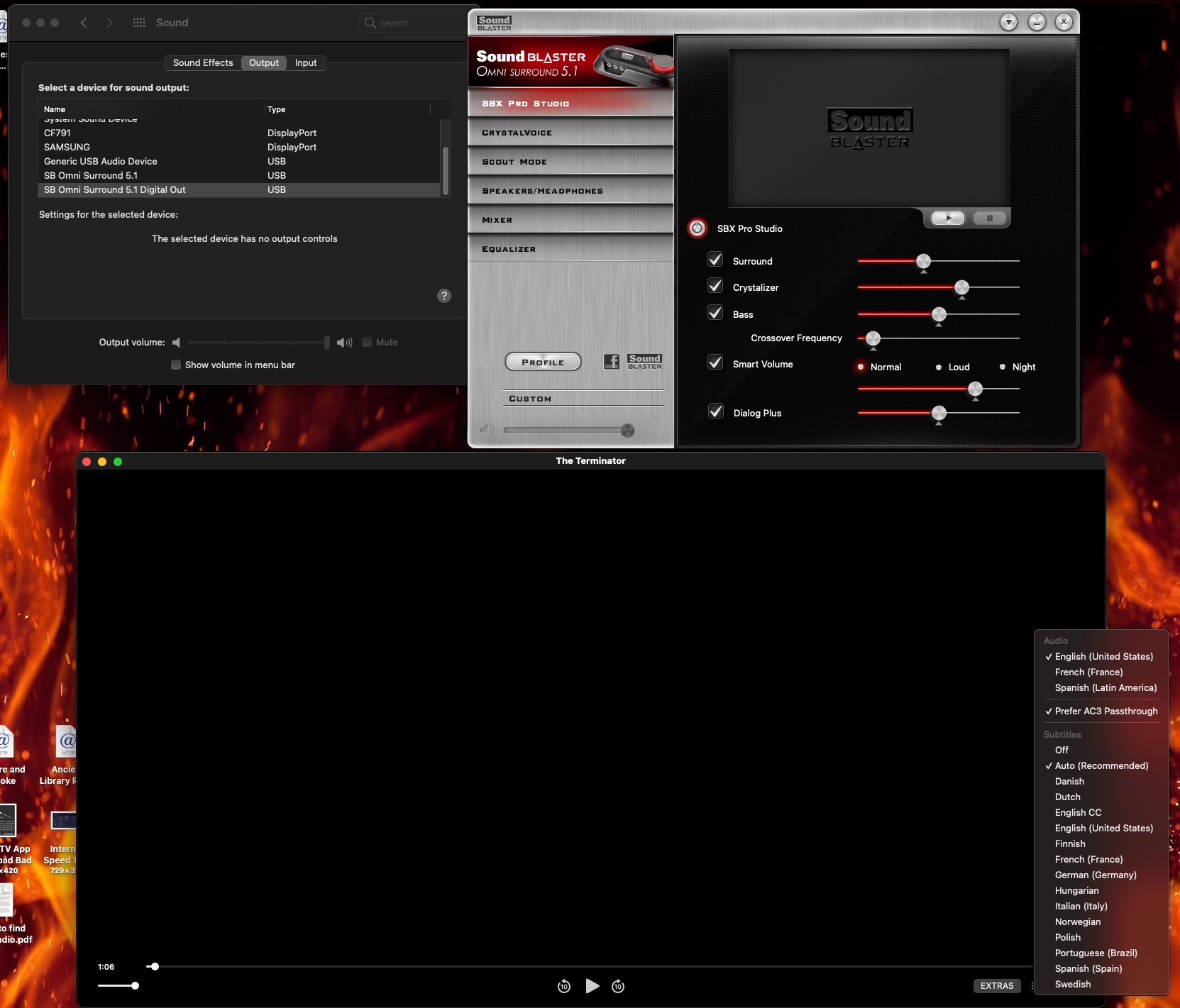The height and width of the screenshot is (1008, 1180).
Task: Toggle Show volume in menu bar checkbox
Action: click(x=176, y=365)
